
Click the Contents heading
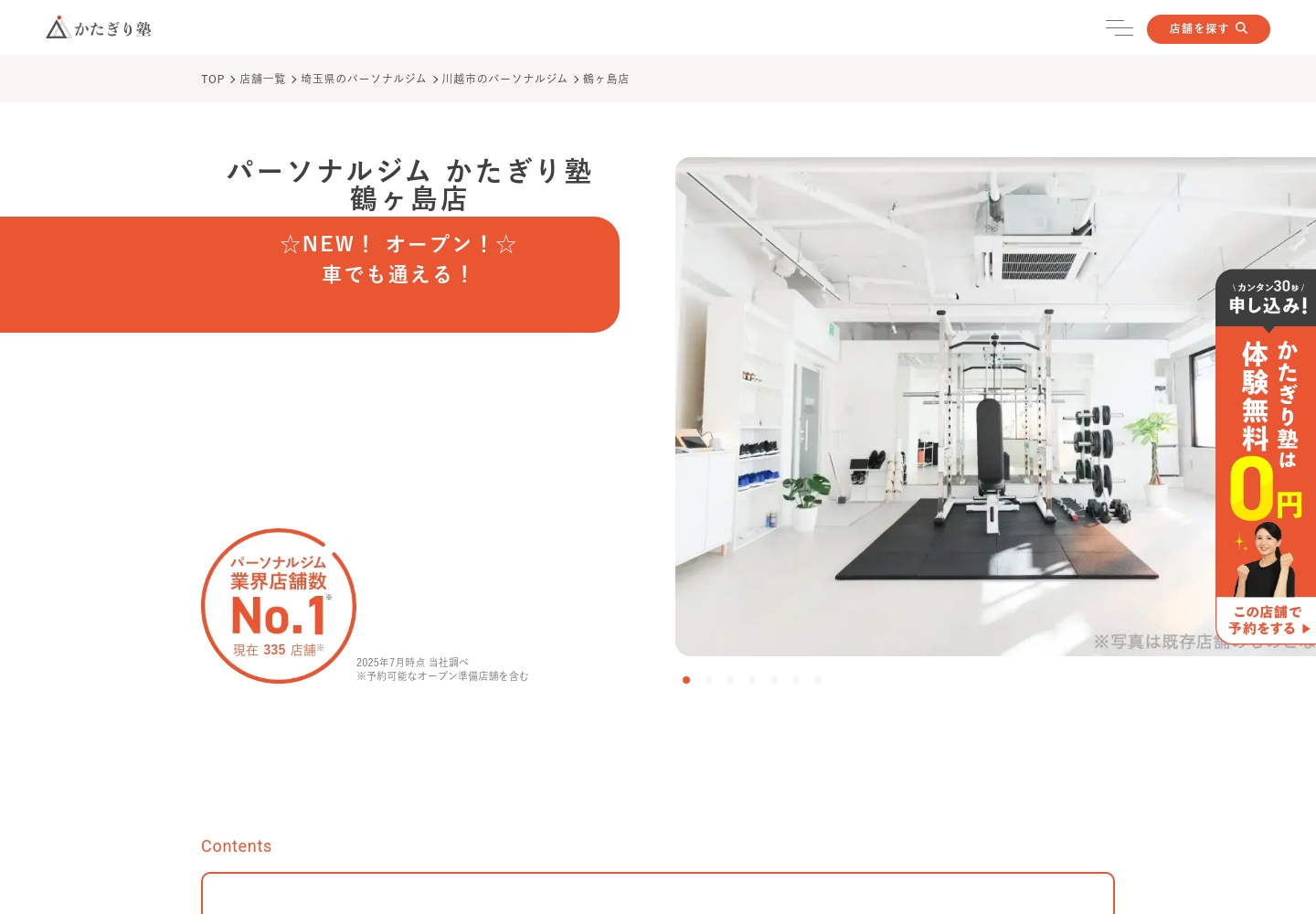(237, 846)
